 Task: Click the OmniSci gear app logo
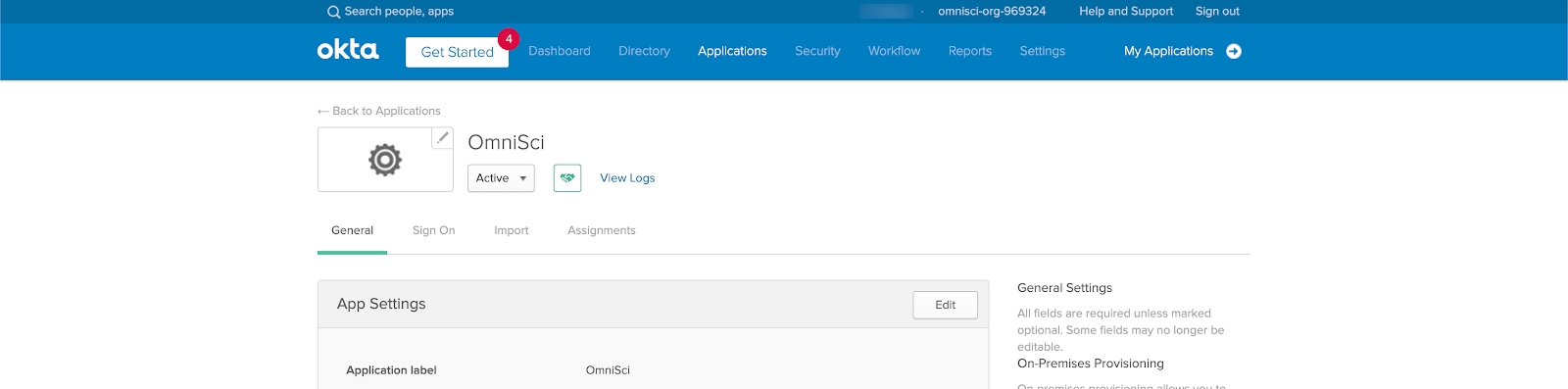[385, 160]
